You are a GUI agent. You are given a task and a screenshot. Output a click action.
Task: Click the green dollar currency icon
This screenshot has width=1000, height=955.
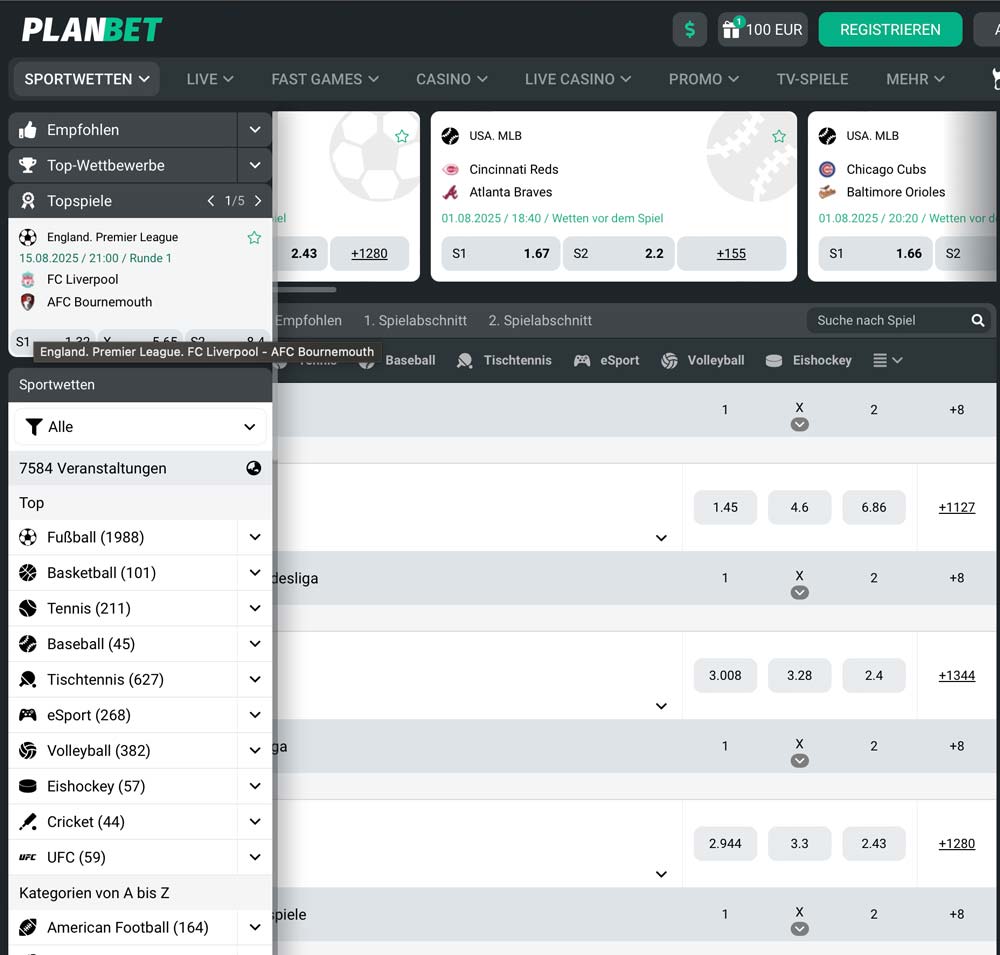pyautogui.click(x=689, y=29)
